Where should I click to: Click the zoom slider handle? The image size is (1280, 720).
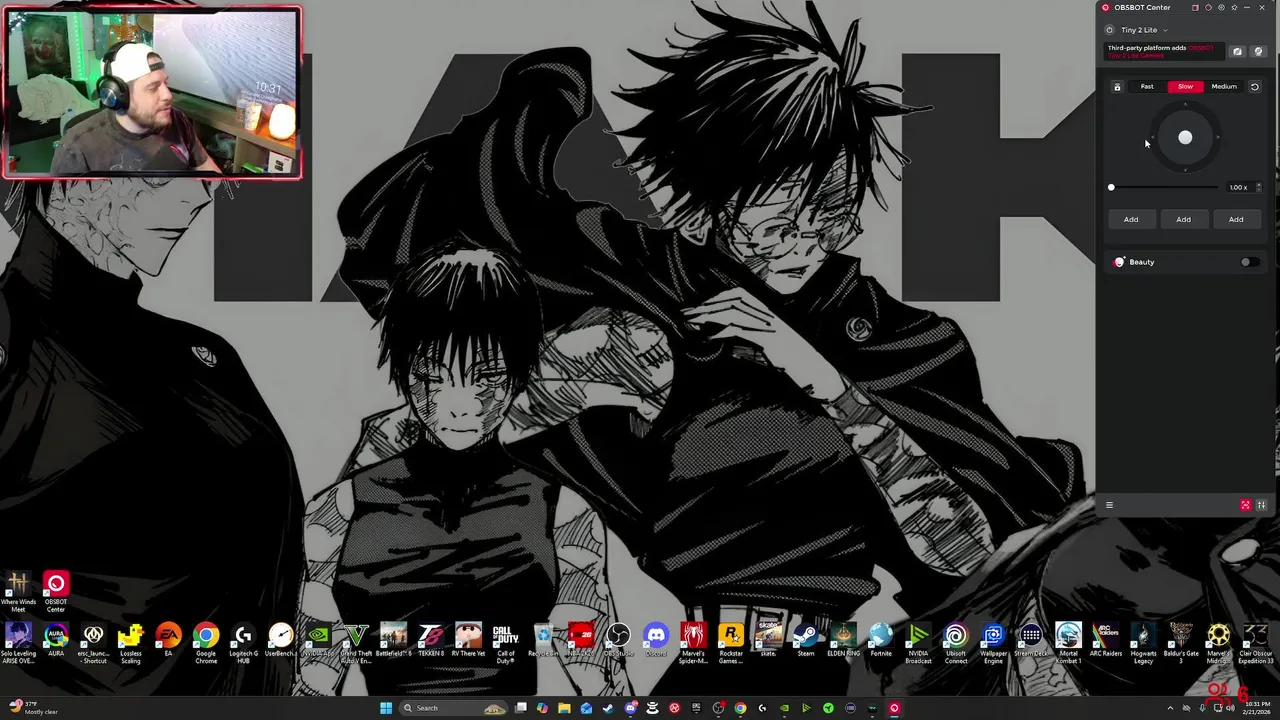(x=1111, y=187)
